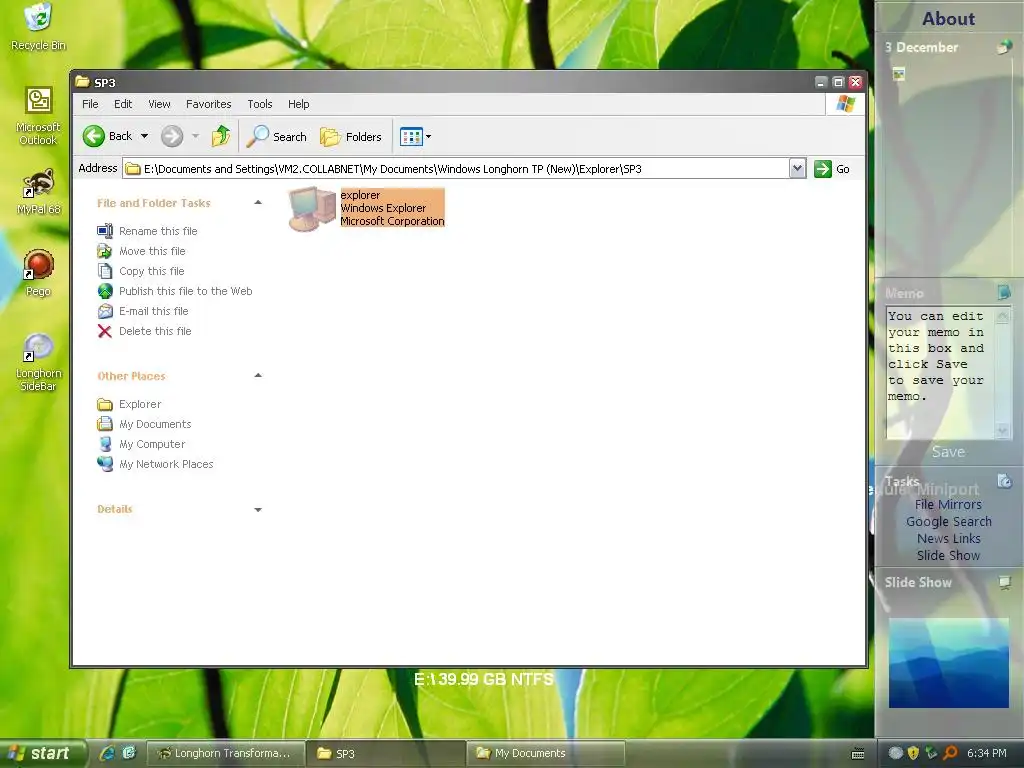Toggle the Folders pane
This screenshot has height=768, width=1024.
[x=351, y=136]
